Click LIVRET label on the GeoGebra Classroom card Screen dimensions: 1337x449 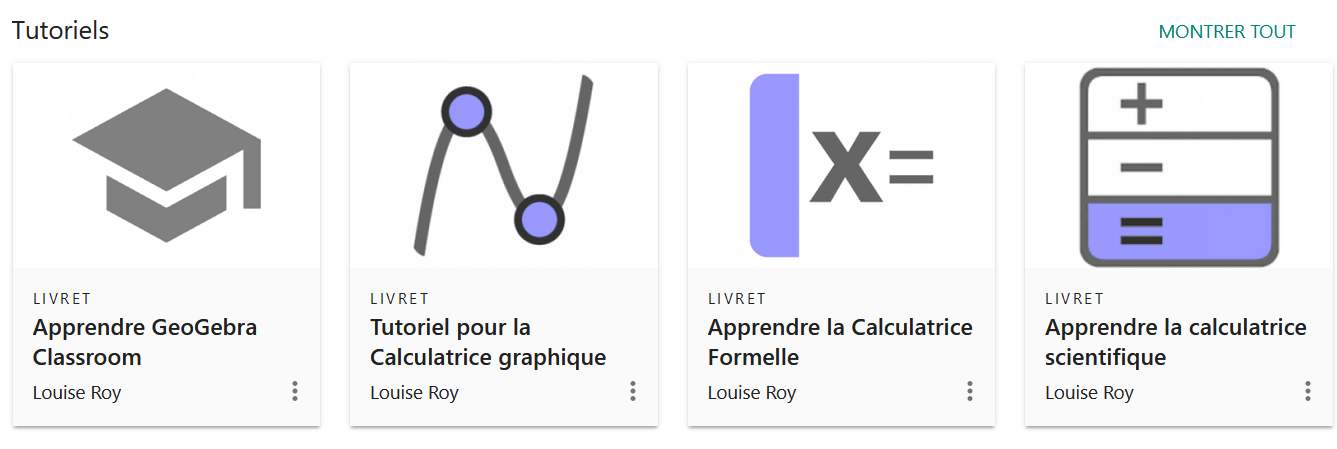62,298
